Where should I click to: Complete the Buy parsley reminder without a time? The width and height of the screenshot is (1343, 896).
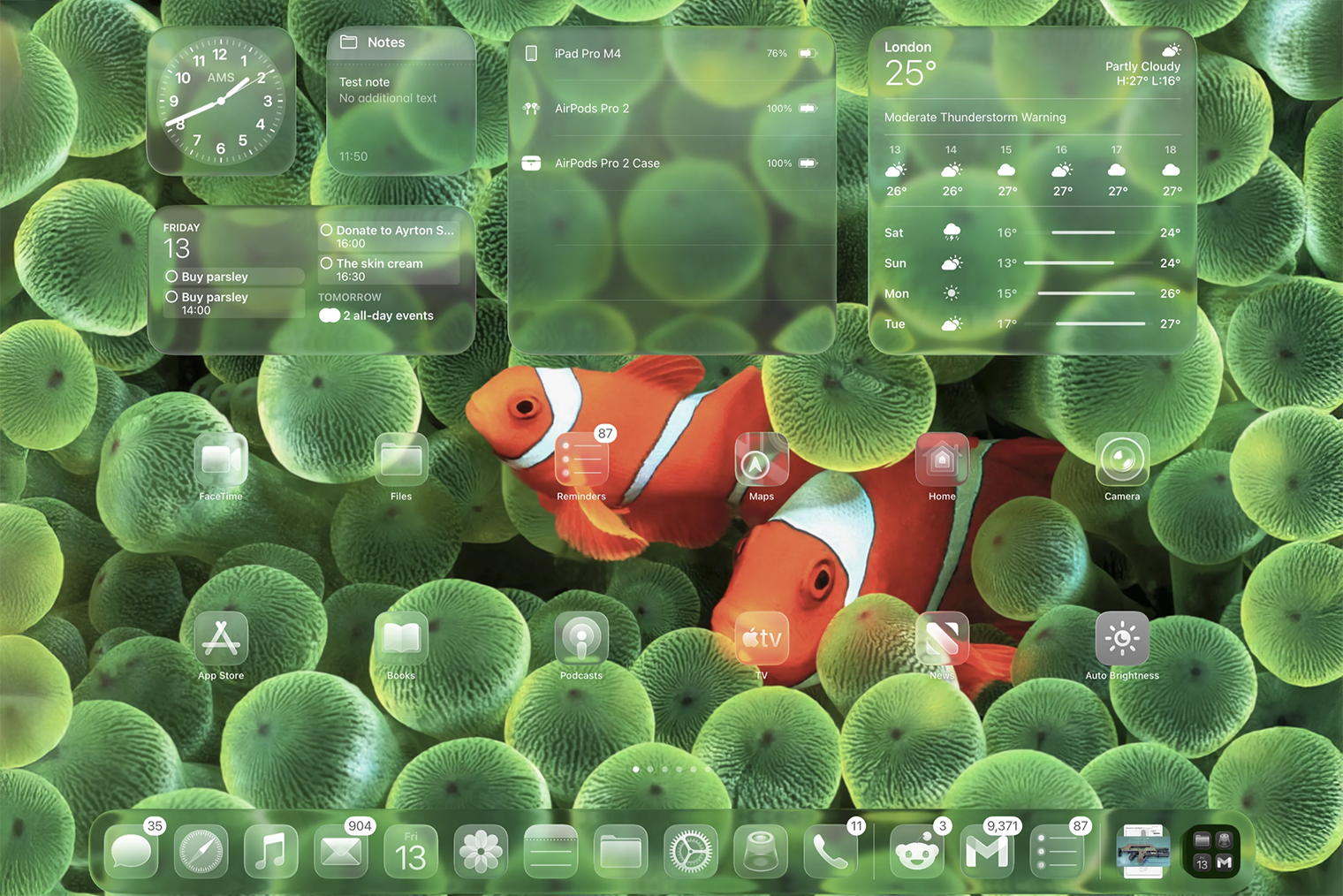tap(171, 277)
